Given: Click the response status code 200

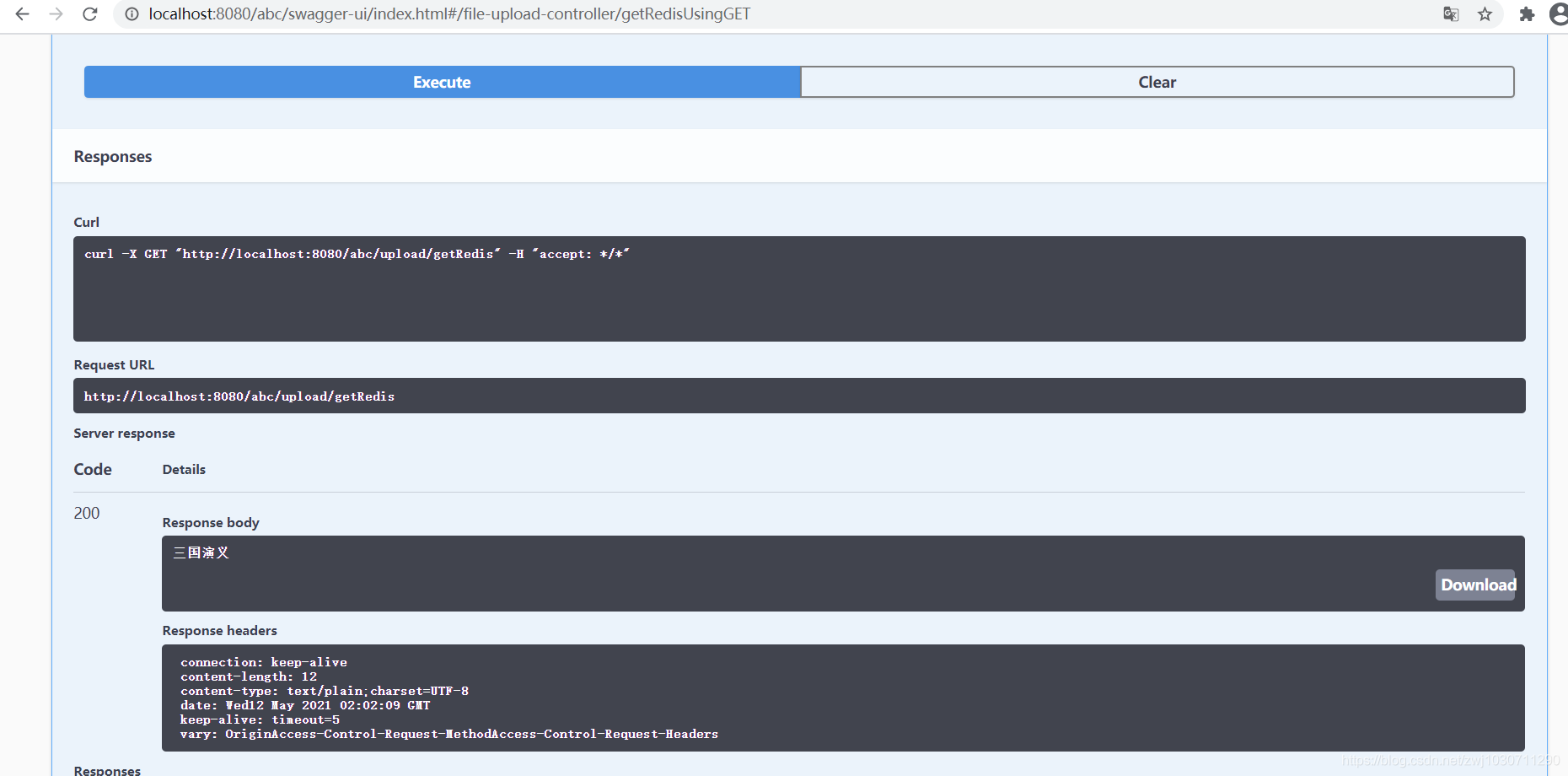Looking at the screenshot, I should tap(86, 512).
